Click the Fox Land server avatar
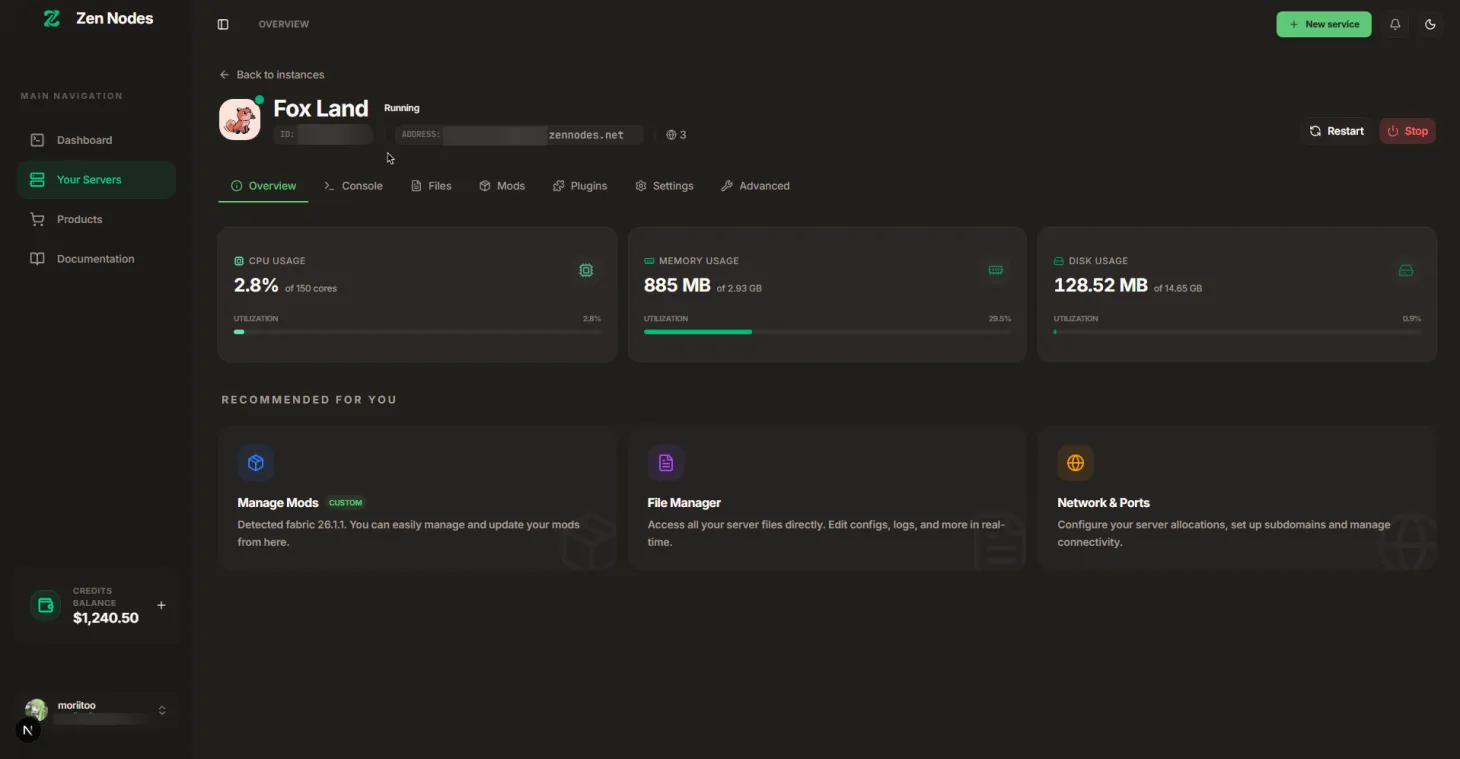The image size is (1460, 759). coord(239,117)
